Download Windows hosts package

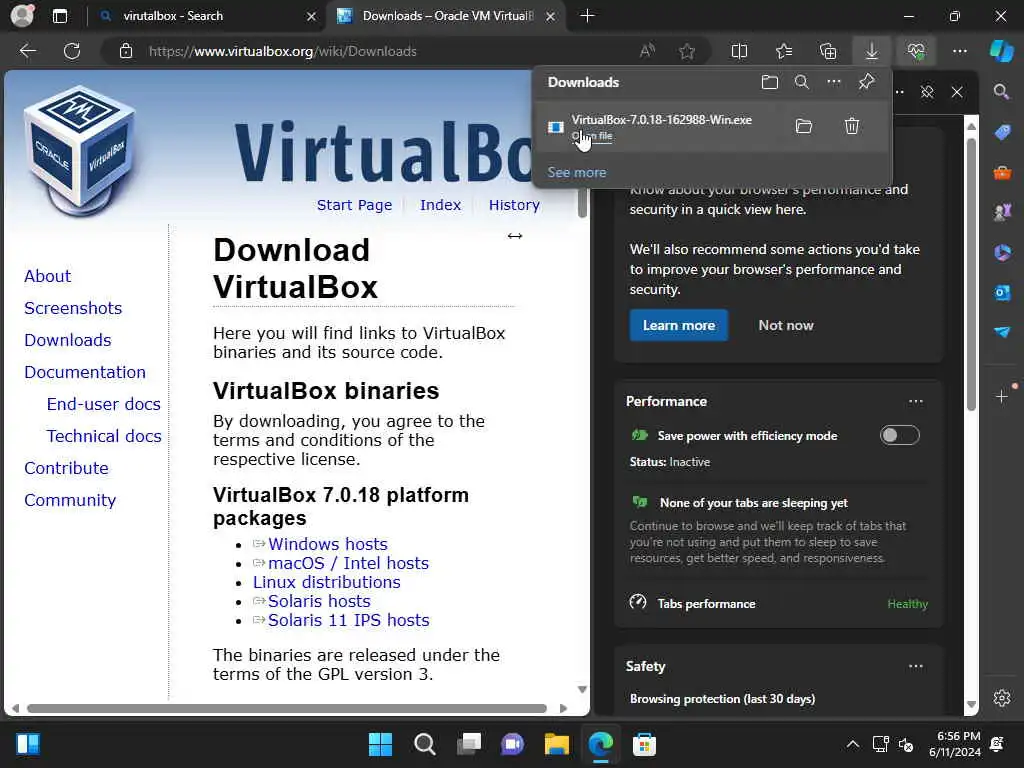coord(327,544)
